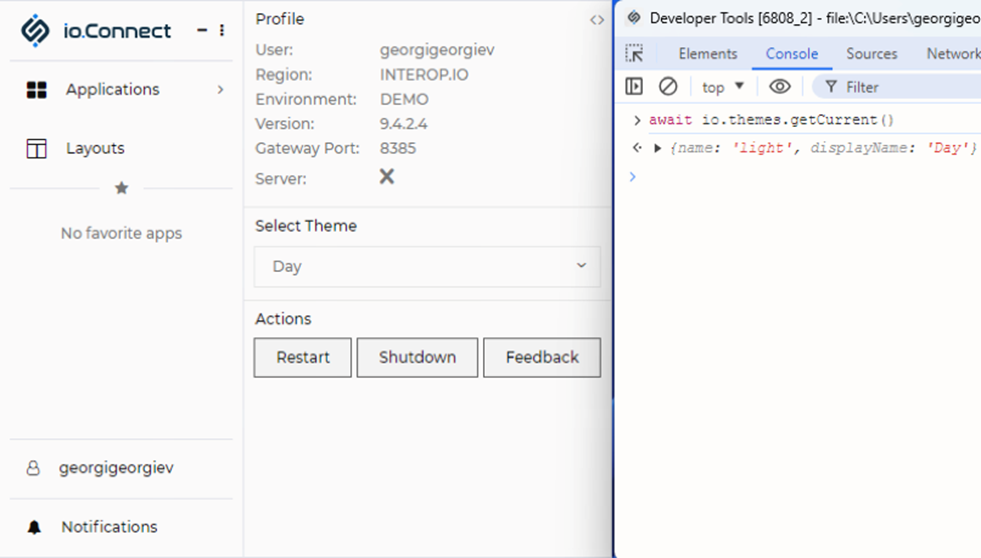Open the Select Theme dropdown

[427, 267]
